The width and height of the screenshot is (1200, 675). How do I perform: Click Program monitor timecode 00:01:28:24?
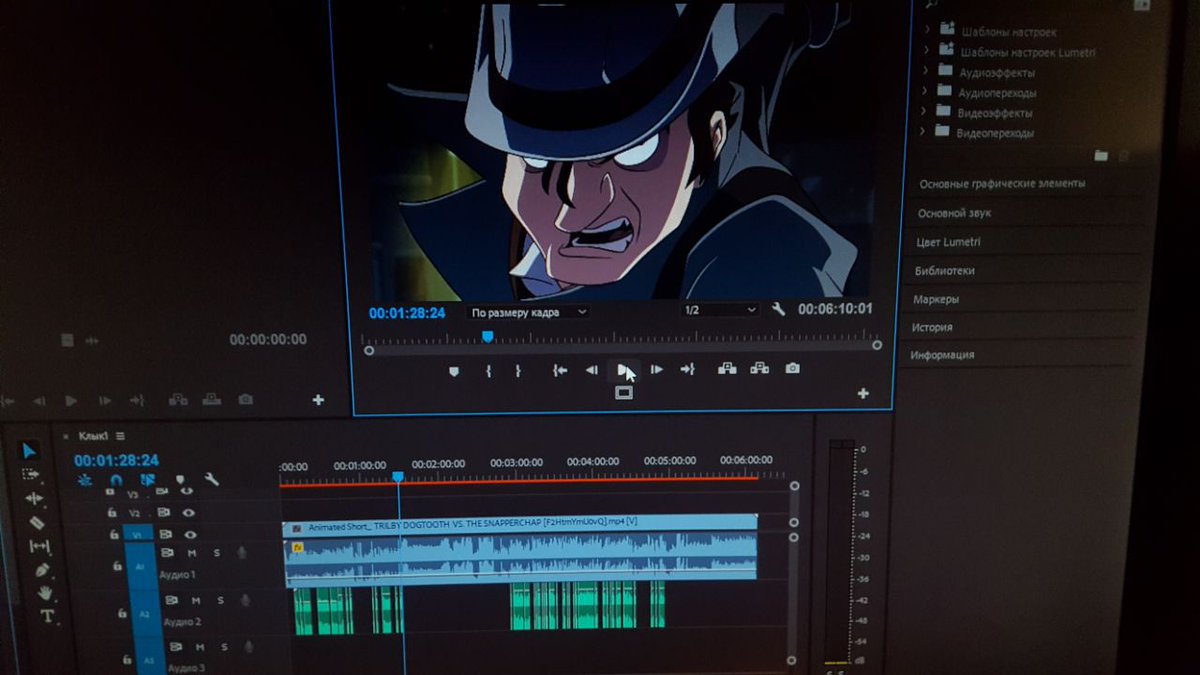[x=406, y=313]
